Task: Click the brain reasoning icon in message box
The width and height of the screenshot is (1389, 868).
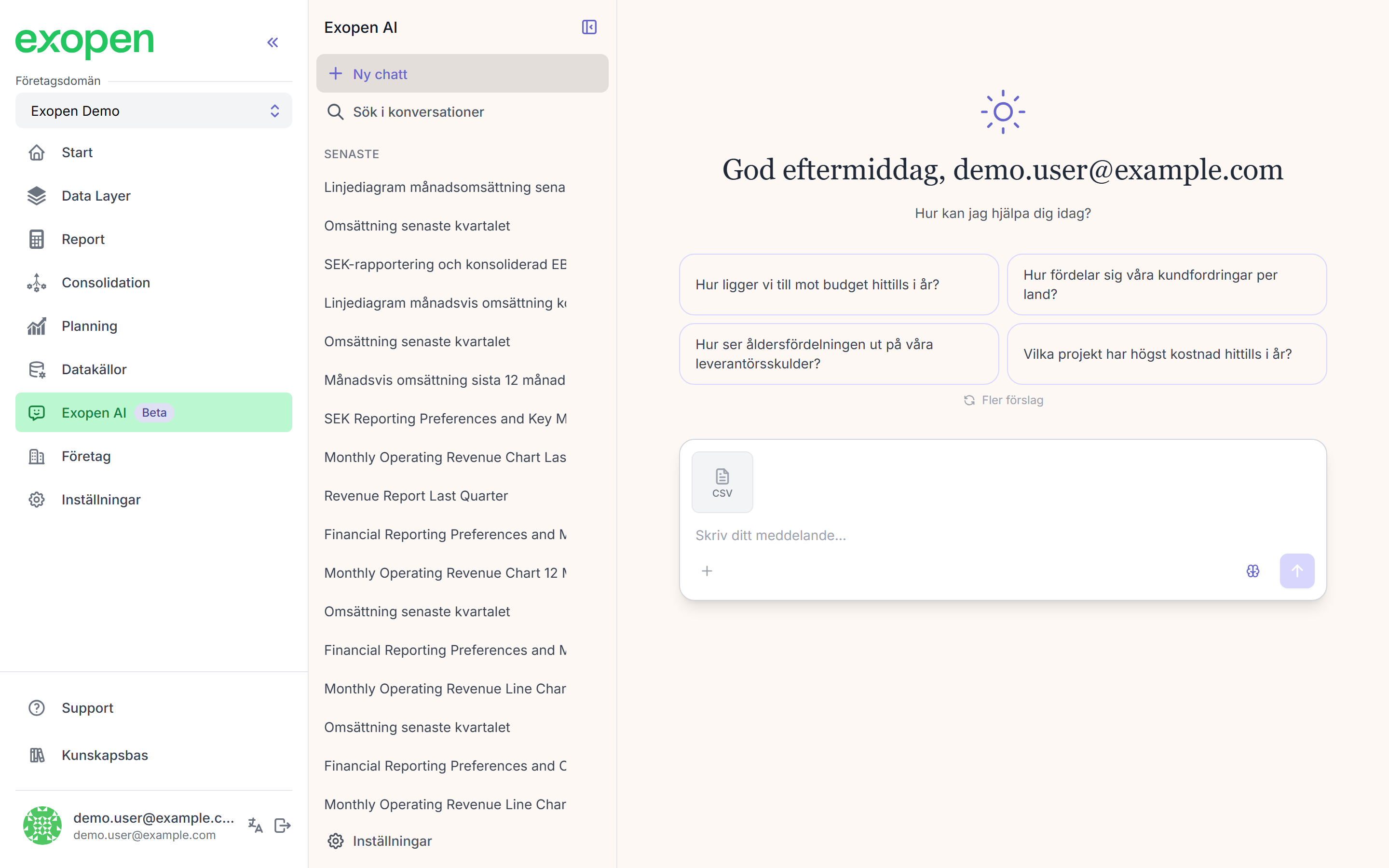Action: point(1253,571)
